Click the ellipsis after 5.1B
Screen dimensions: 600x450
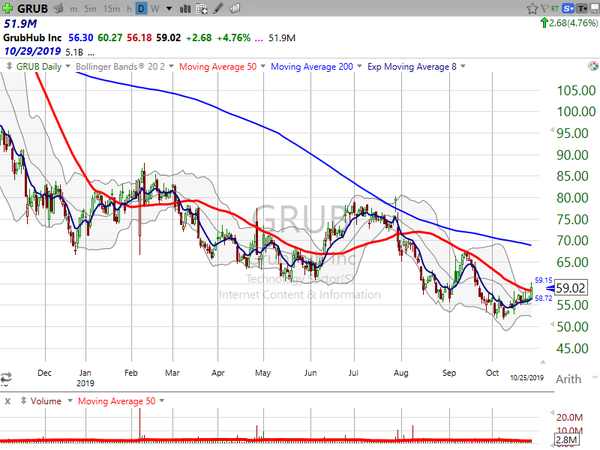pos(91,53)
